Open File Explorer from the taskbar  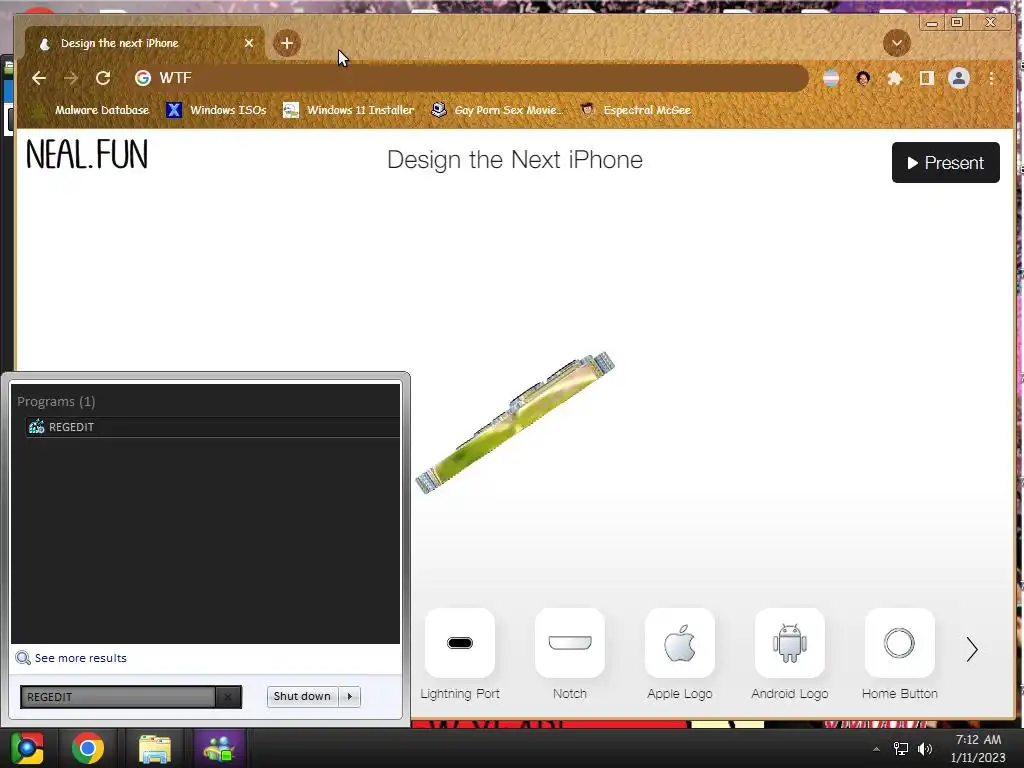pos(155,748)
